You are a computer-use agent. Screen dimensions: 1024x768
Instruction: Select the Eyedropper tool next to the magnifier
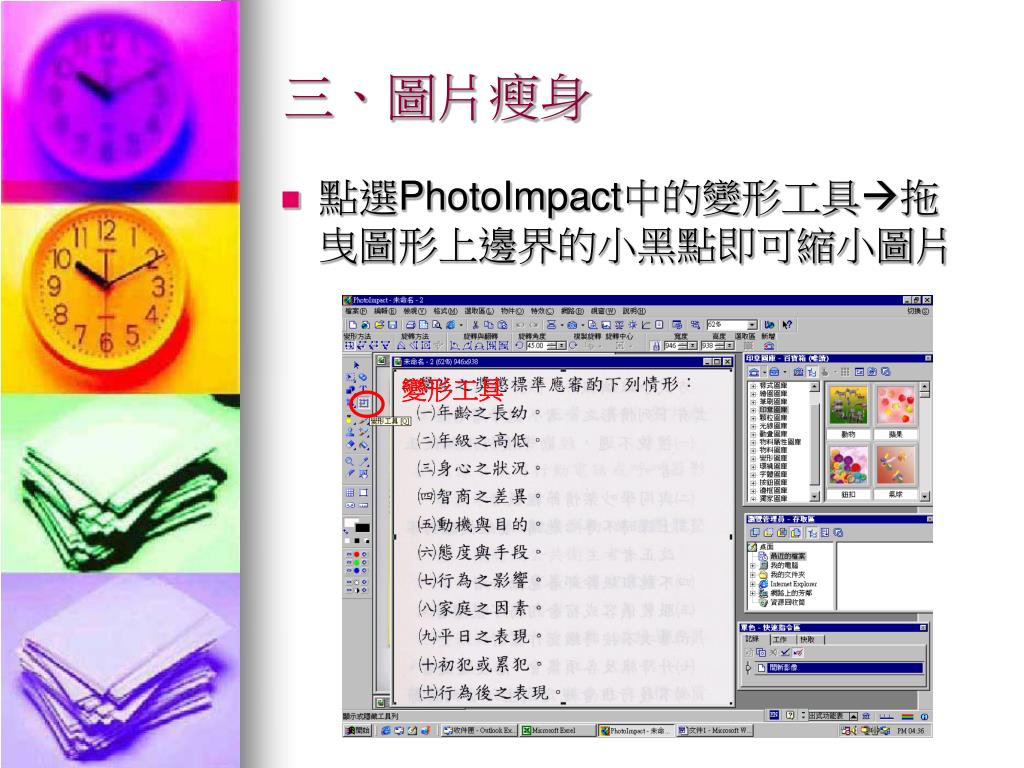pos(364,461)
